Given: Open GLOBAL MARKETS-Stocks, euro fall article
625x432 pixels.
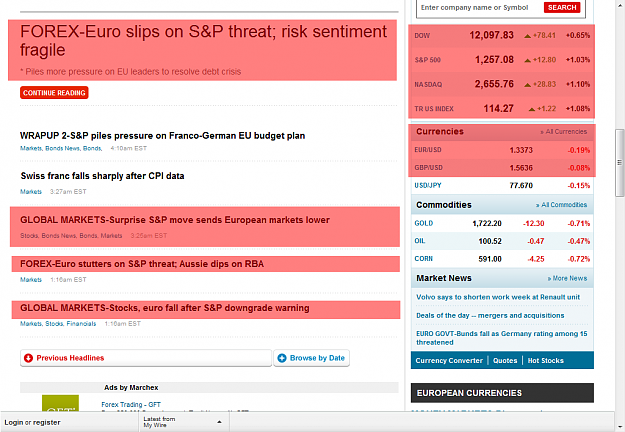Looking at the screenshot, I should 165,308.
